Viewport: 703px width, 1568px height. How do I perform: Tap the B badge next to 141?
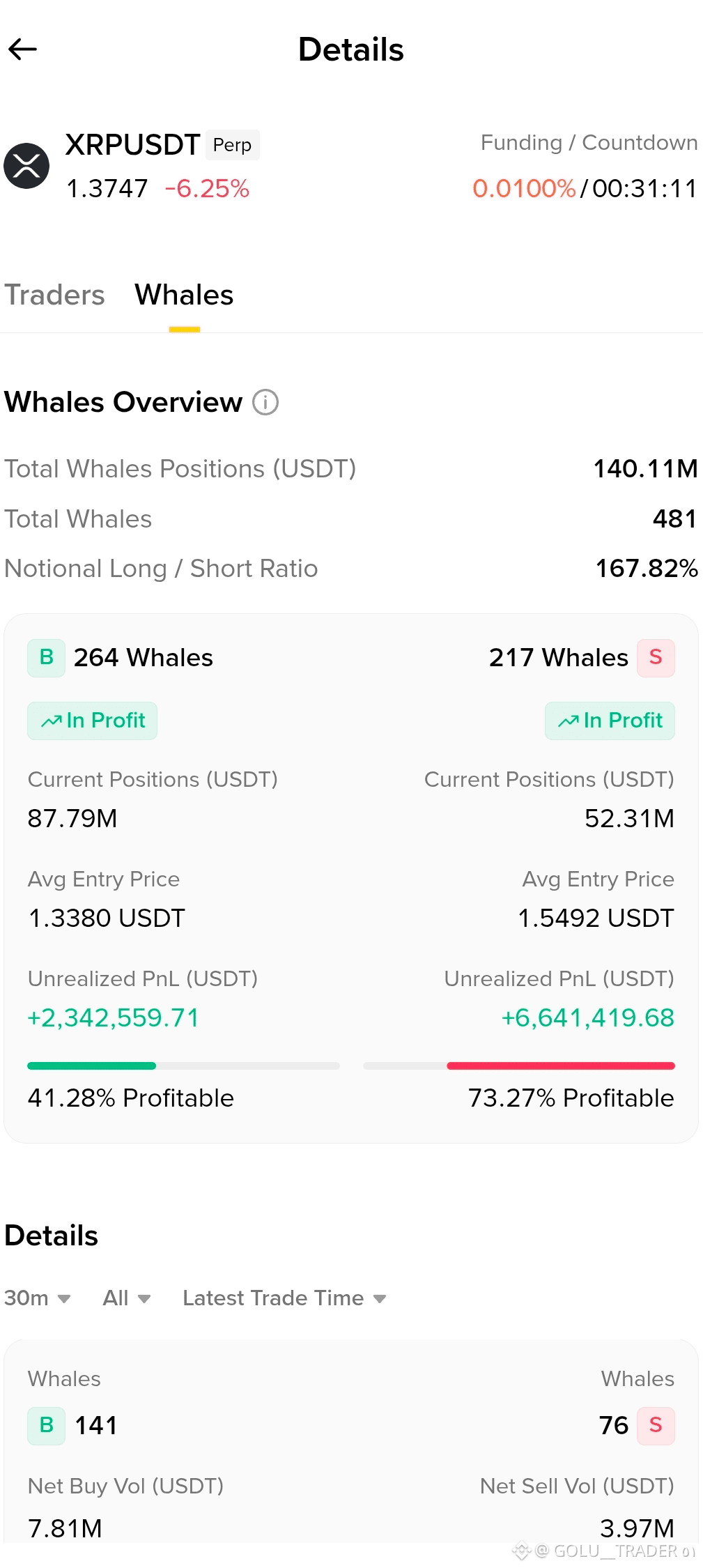tap(47, 1426)
